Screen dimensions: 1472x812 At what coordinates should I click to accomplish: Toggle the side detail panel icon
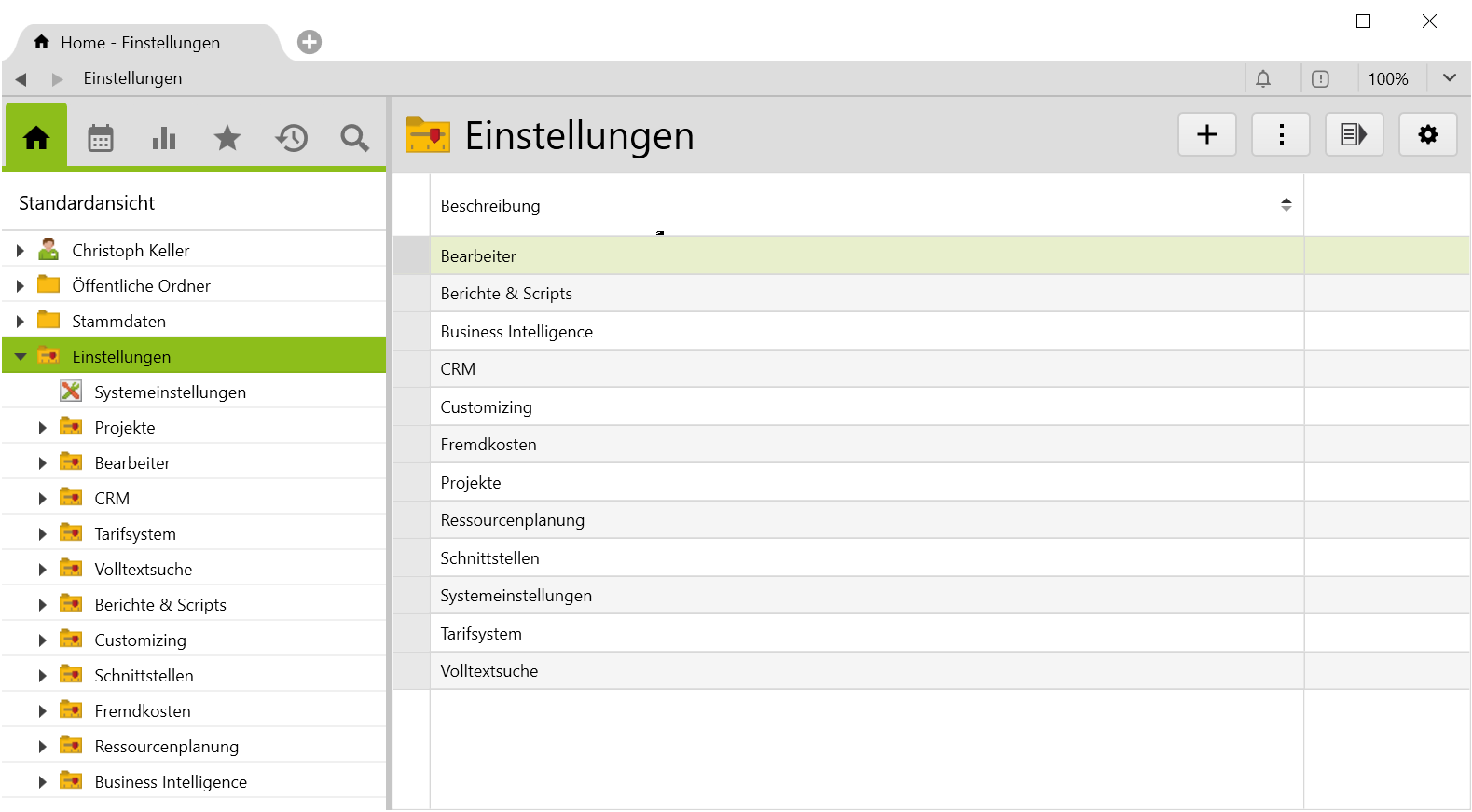(1354, 135)
